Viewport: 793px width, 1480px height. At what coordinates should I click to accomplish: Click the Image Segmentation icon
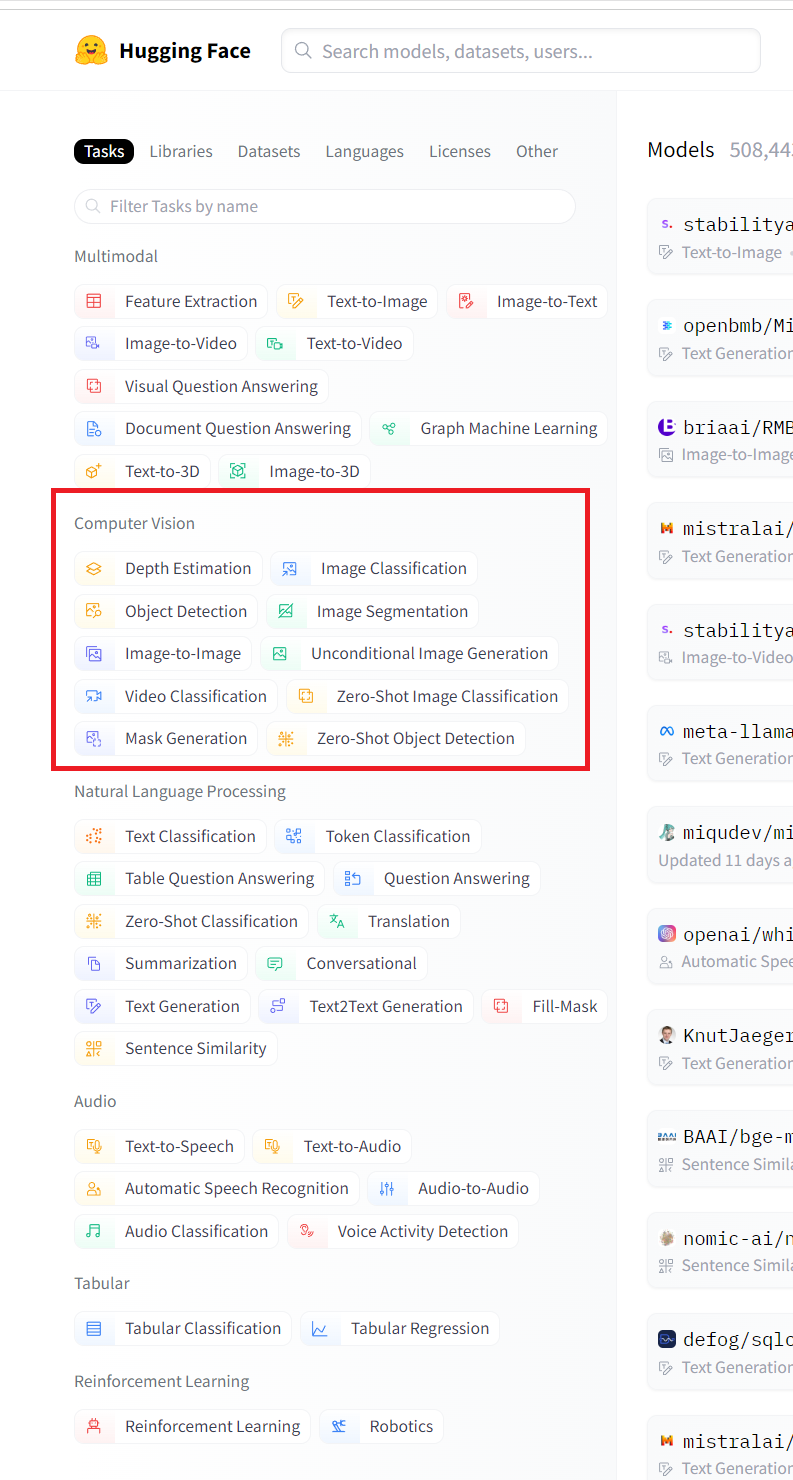click(286, 611)
